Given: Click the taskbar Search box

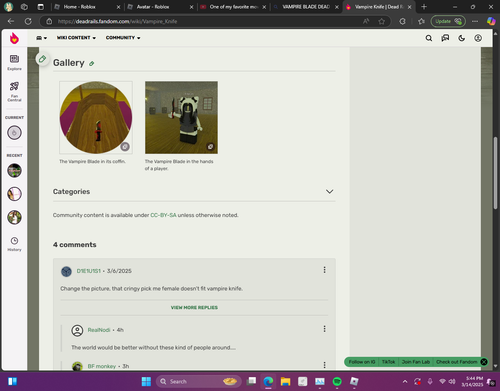Looking at the screenshot, I should click(x=199, y=381).
